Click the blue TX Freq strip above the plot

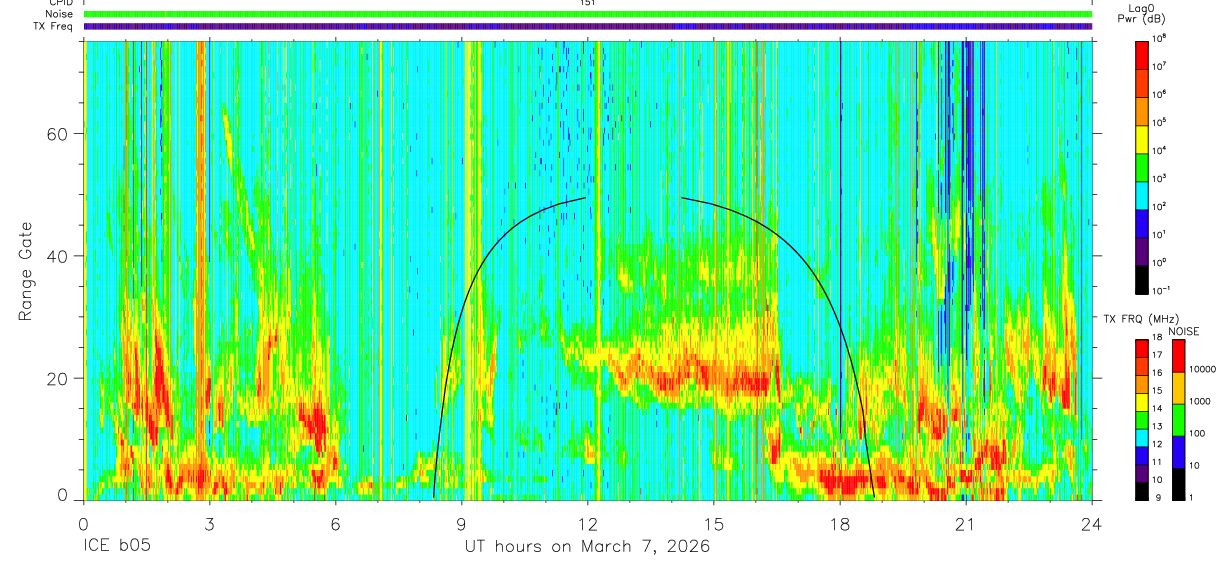(588, 26)
